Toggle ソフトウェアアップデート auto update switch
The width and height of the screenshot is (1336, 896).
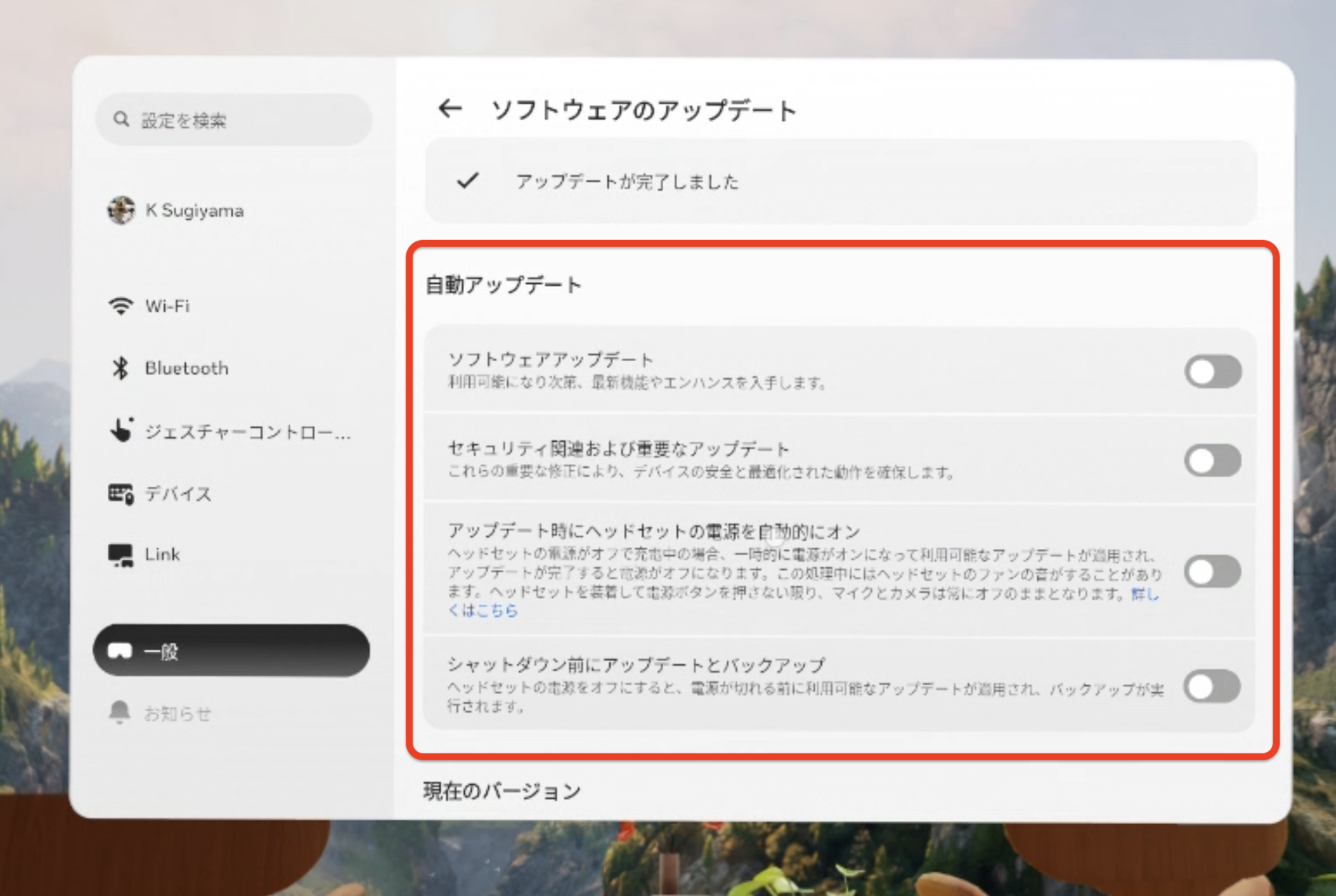(1213, 371)
